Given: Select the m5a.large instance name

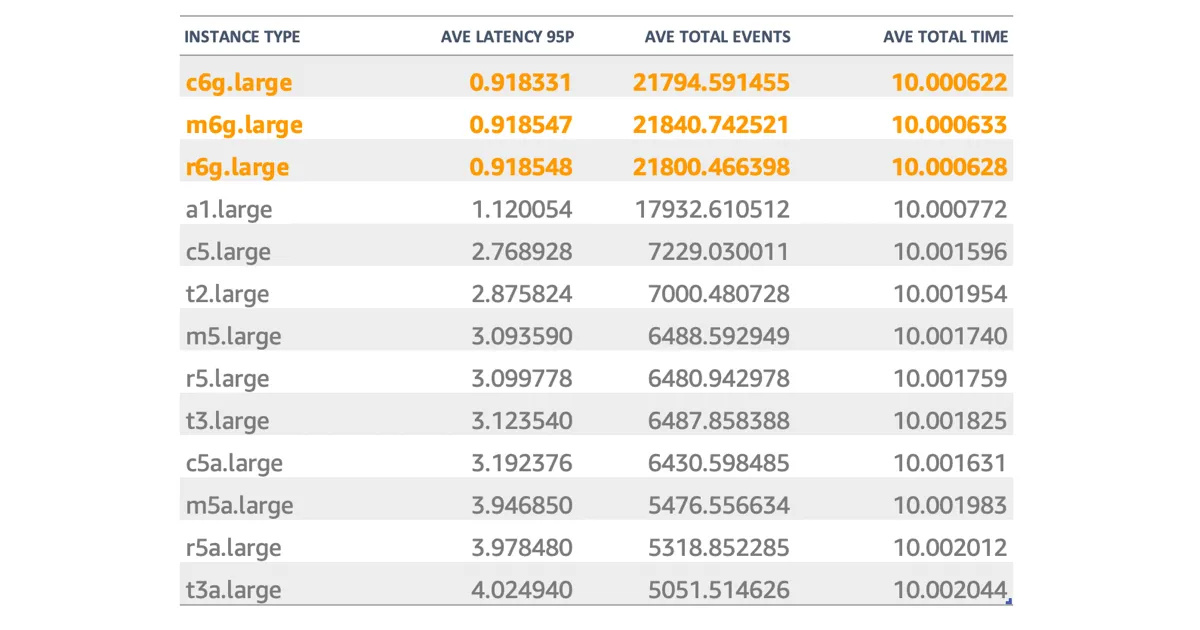Looking at the screenshot, I should (x=239, y=505).
